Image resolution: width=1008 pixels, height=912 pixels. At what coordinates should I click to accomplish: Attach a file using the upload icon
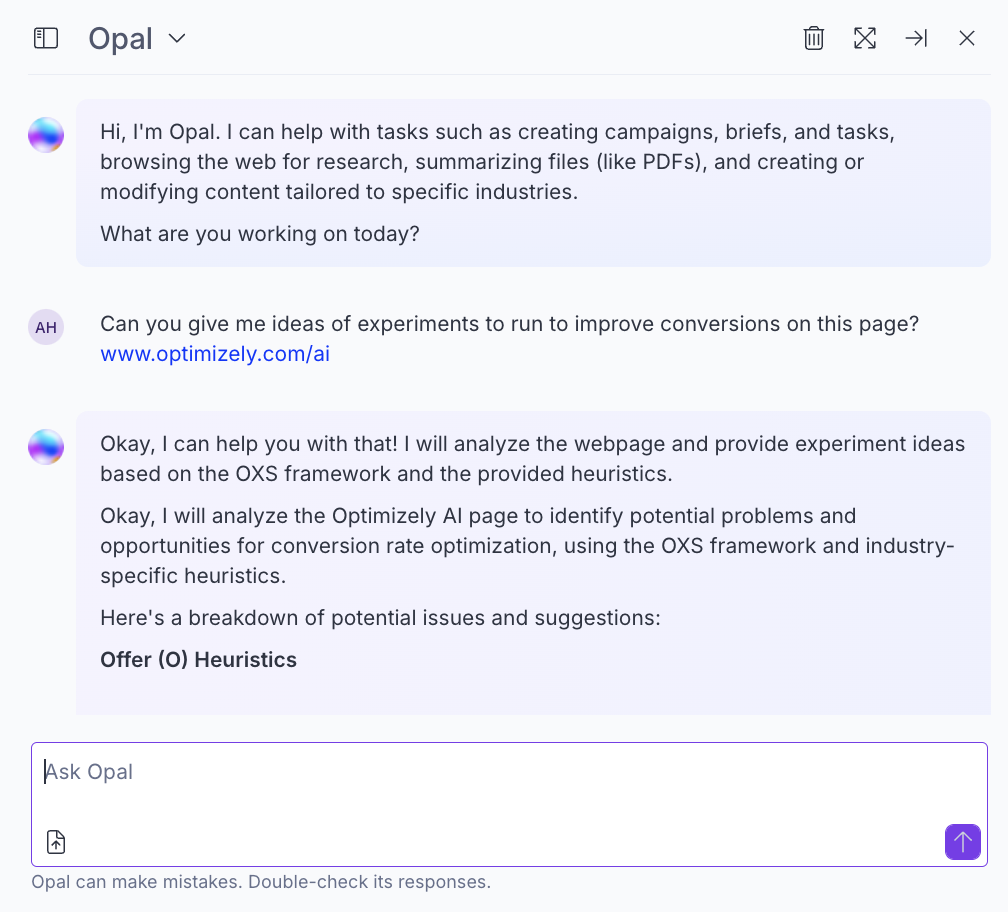pyautogui.click(x=55, y=841)
